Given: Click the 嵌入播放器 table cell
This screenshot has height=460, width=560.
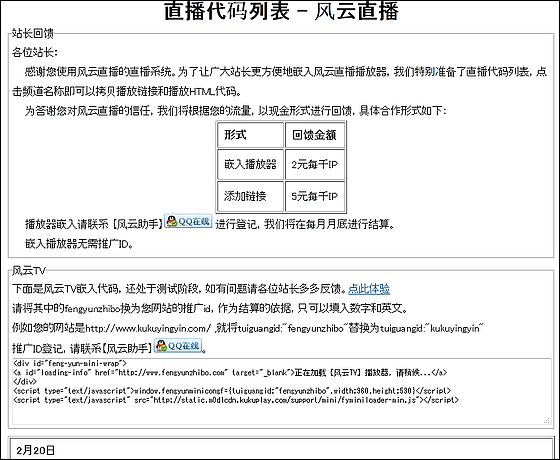Looking at the screenshot, I should [x=250, y=164].
